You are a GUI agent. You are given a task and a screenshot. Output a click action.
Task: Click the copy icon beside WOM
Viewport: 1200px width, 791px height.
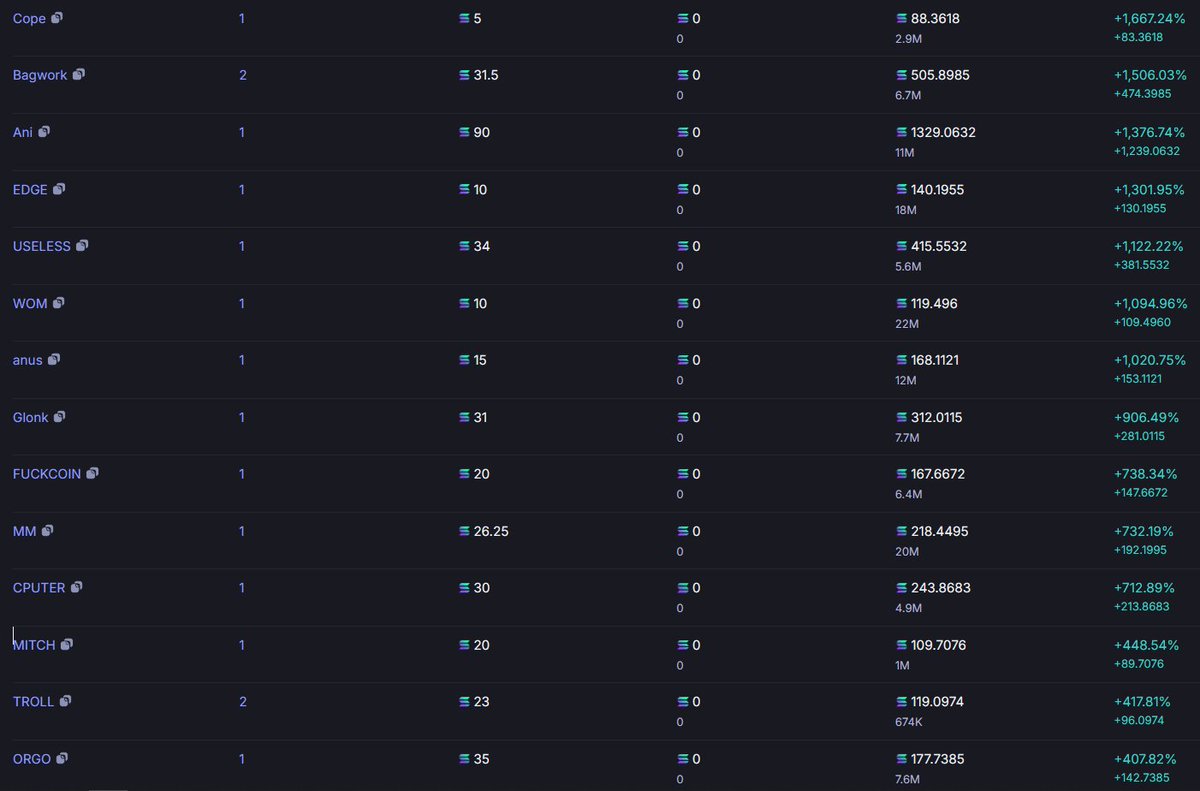tap(59, 302)
